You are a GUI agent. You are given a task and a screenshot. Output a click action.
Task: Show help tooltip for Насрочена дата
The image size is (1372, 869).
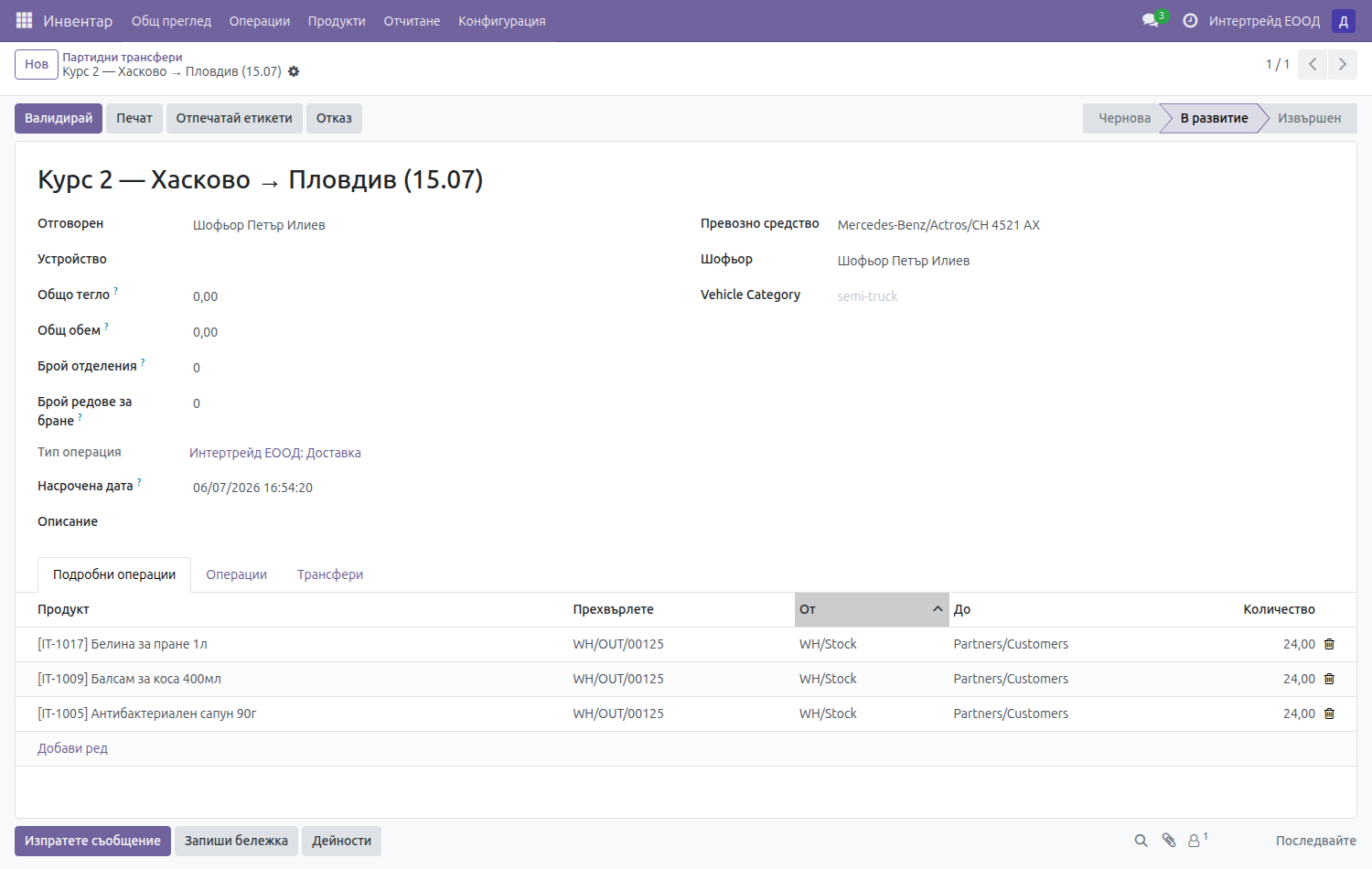pos(139,482)
